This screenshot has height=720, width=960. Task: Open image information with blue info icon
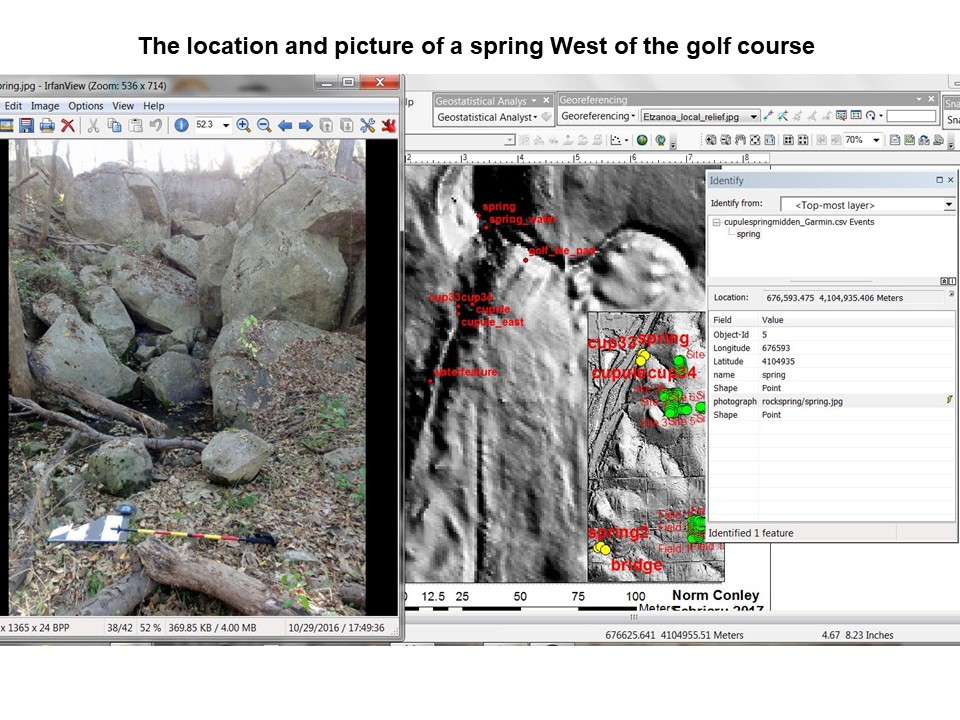[181, 125]
